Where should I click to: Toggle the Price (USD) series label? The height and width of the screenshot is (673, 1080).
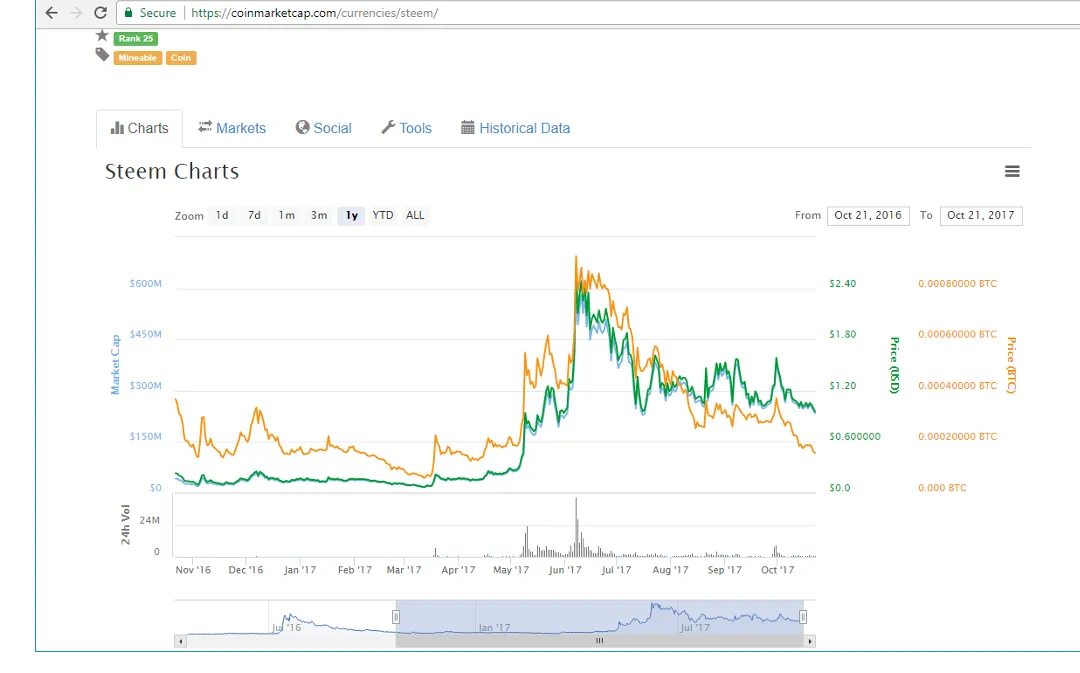point(894,365)
